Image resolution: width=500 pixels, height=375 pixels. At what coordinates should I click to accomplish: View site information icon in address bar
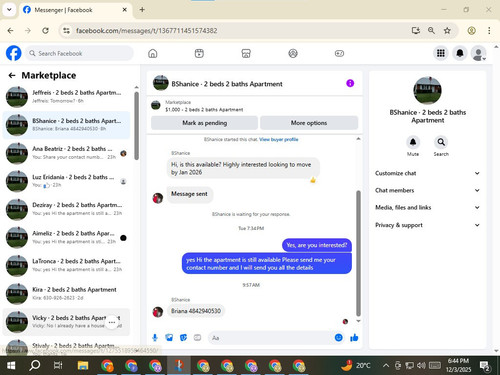(x=66, y=31)
